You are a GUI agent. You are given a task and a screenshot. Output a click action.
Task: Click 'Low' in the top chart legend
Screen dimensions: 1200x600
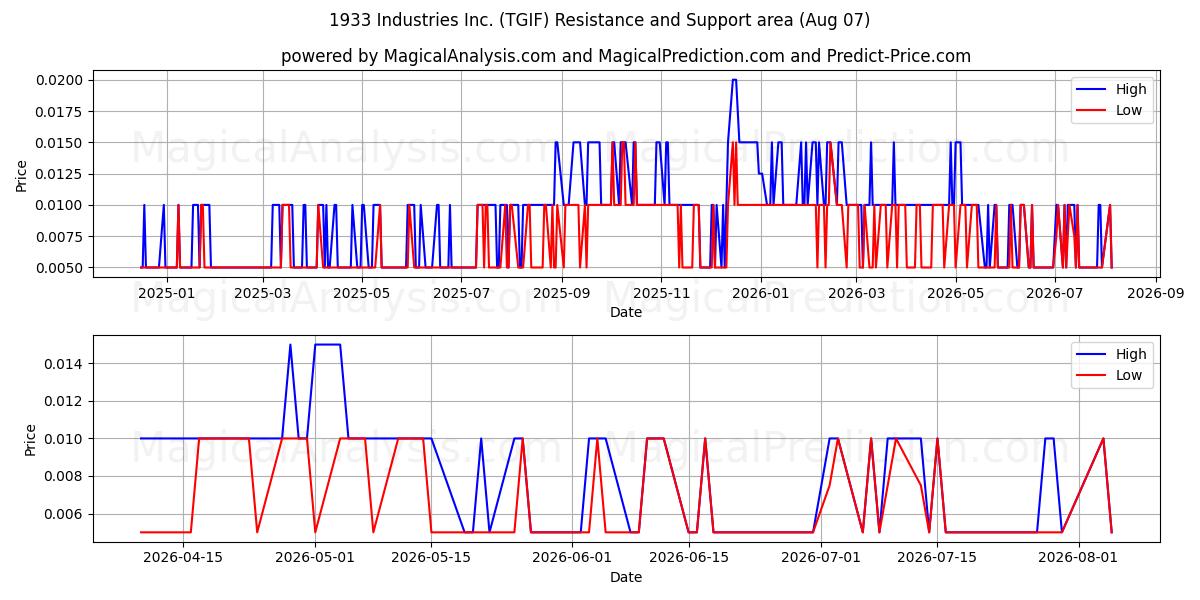pyautogui.click(x=1129, y=110)
